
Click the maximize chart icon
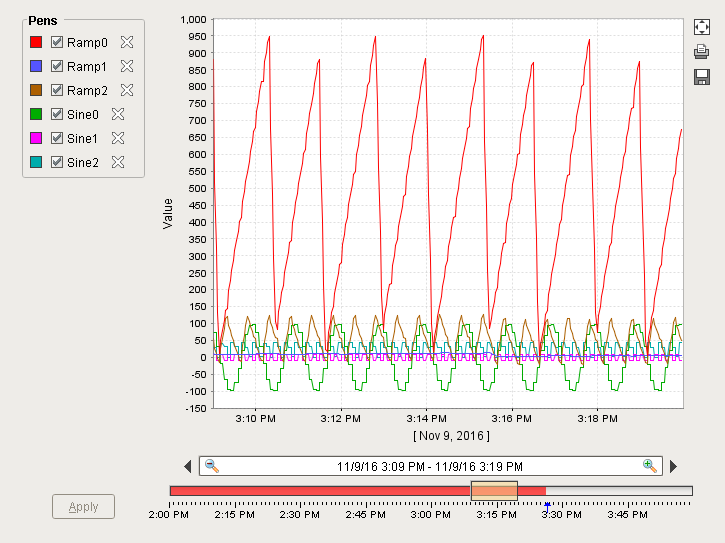click(701, 27)
